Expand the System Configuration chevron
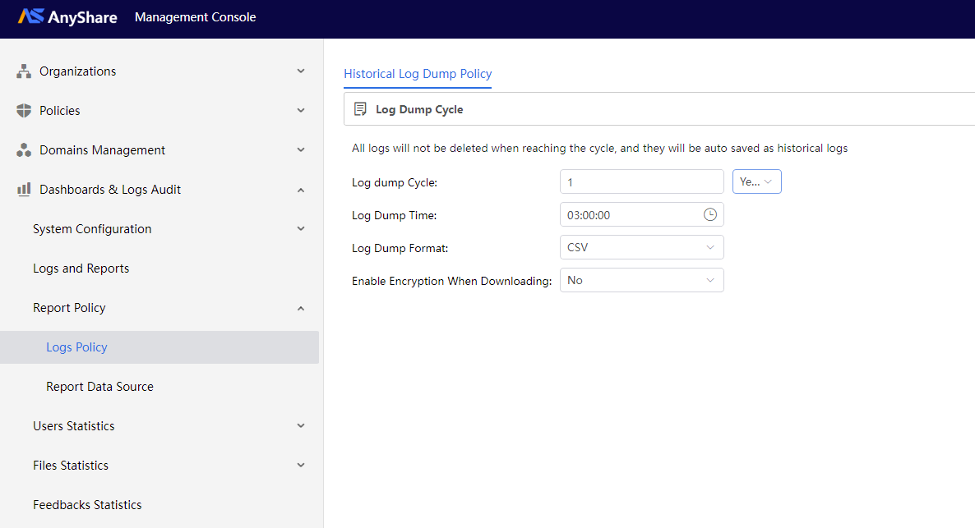Image resolution: width=976 pixels, height=528 pixels. pyautogui.click(x=301, y=229)
